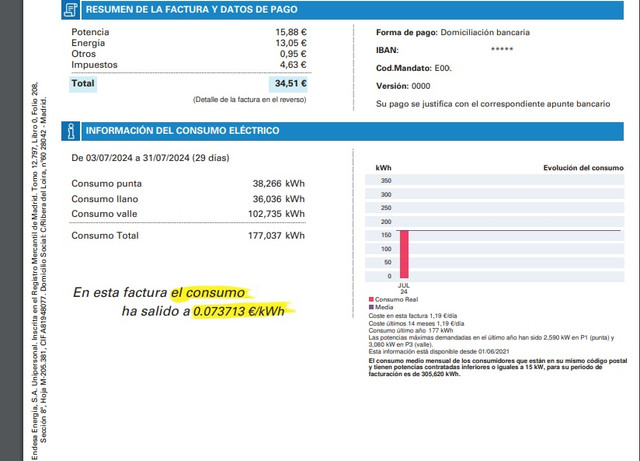Click the Impuestos amount 4,63 €
The image size is (640, 461).
coord(293,65)
